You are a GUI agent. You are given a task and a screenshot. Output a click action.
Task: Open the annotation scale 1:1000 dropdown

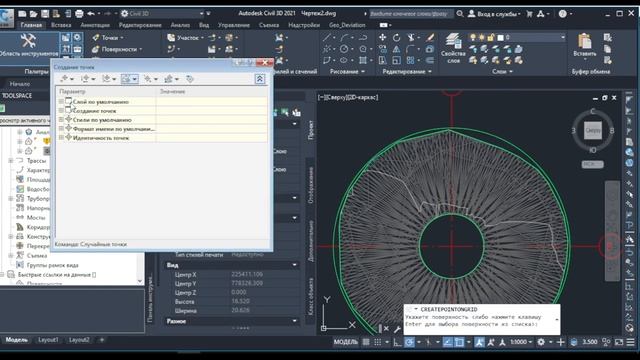click(520, 342)
